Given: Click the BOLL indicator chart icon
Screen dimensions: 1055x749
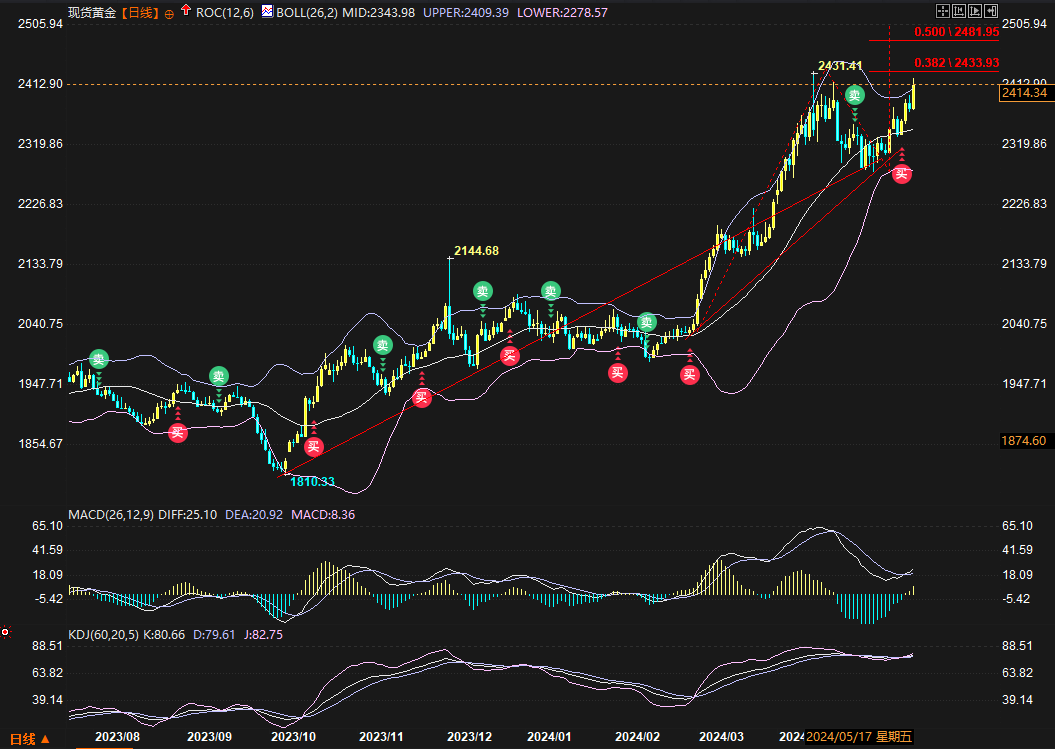Looking at the screenshot, I should pos(266,11).
